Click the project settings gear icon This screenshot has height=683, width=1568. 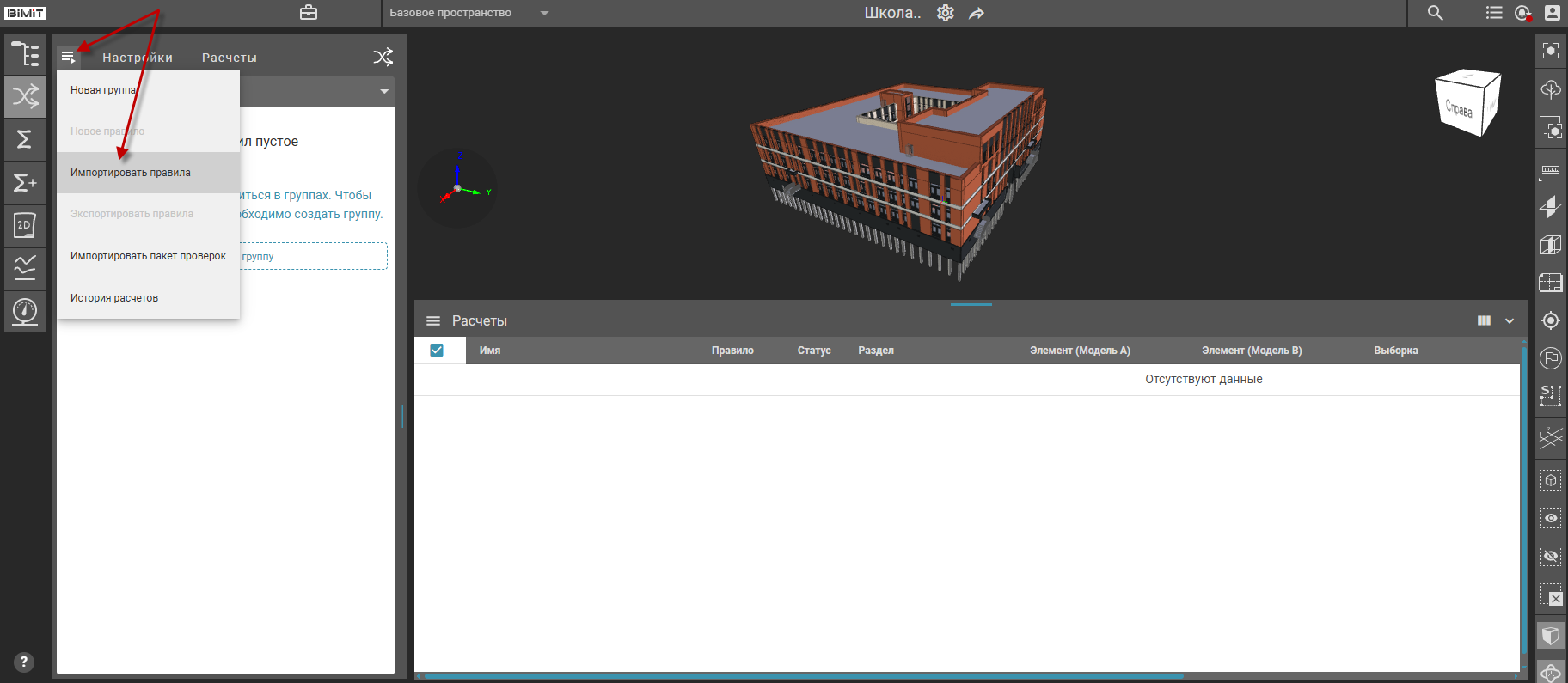pos(946,13)
